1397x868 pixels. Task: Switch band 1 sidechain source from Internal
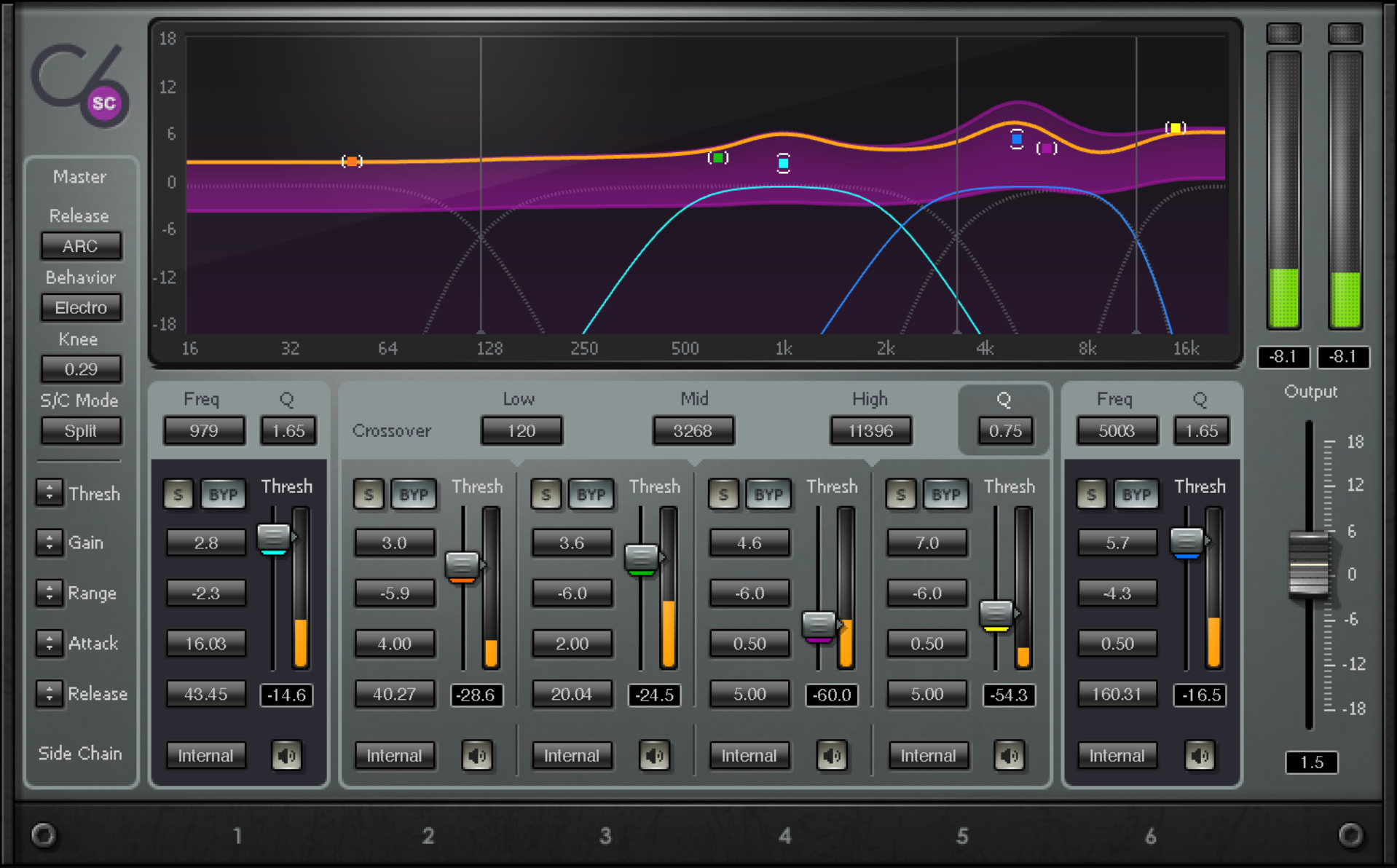(206, 755)
